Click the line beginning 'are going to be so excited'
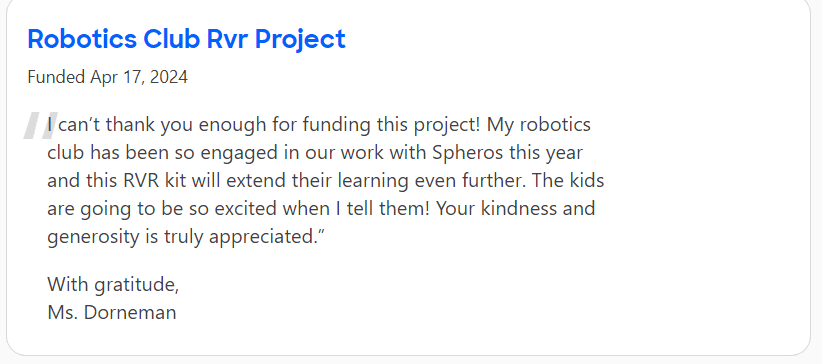The image size is (822, 364). (321, 209)
